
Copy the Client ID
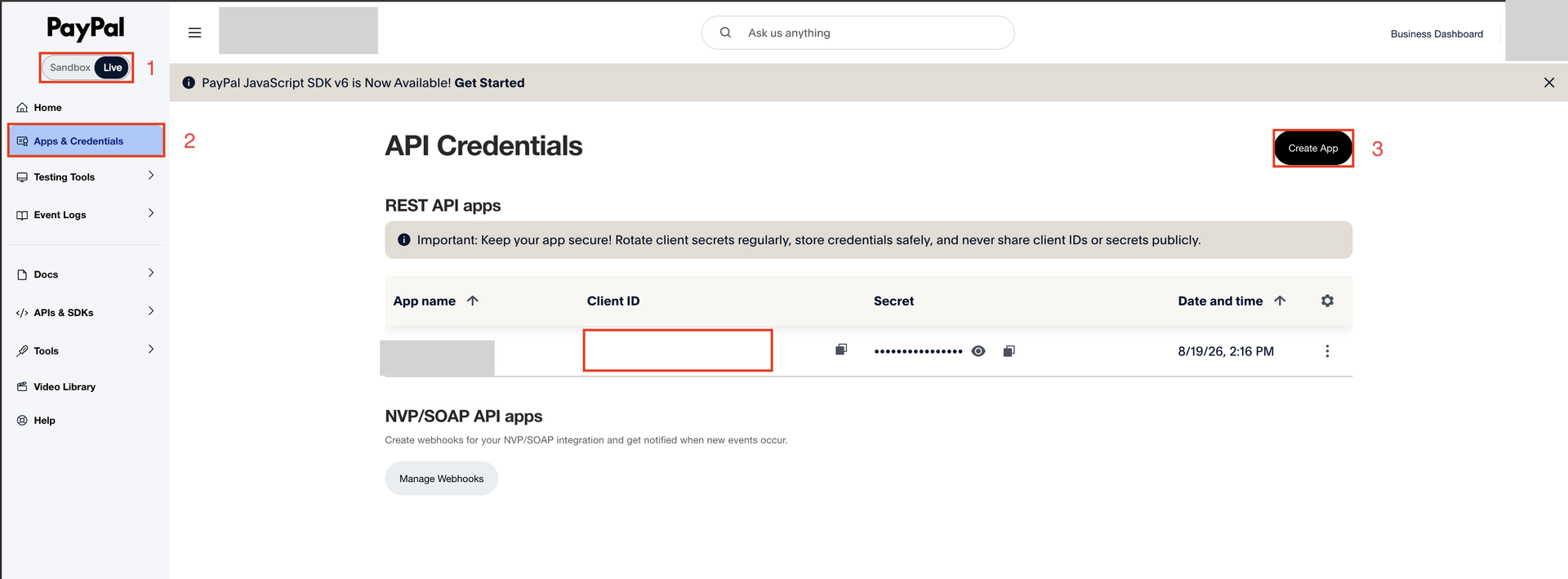click(x=841, y=350)
